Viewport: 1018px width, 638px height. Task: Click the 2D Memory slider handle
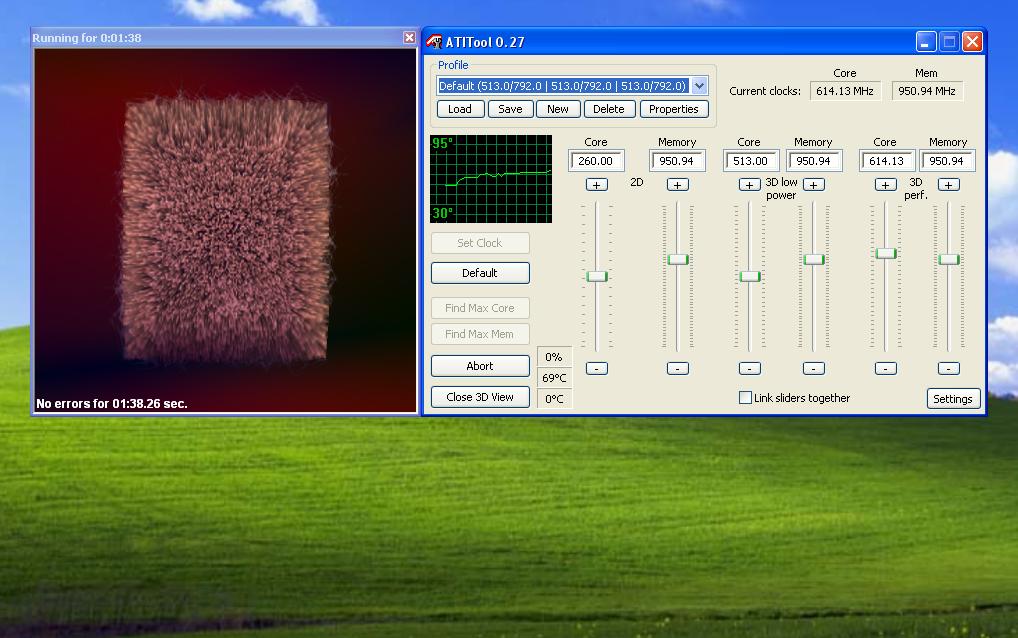pos(677,260)
